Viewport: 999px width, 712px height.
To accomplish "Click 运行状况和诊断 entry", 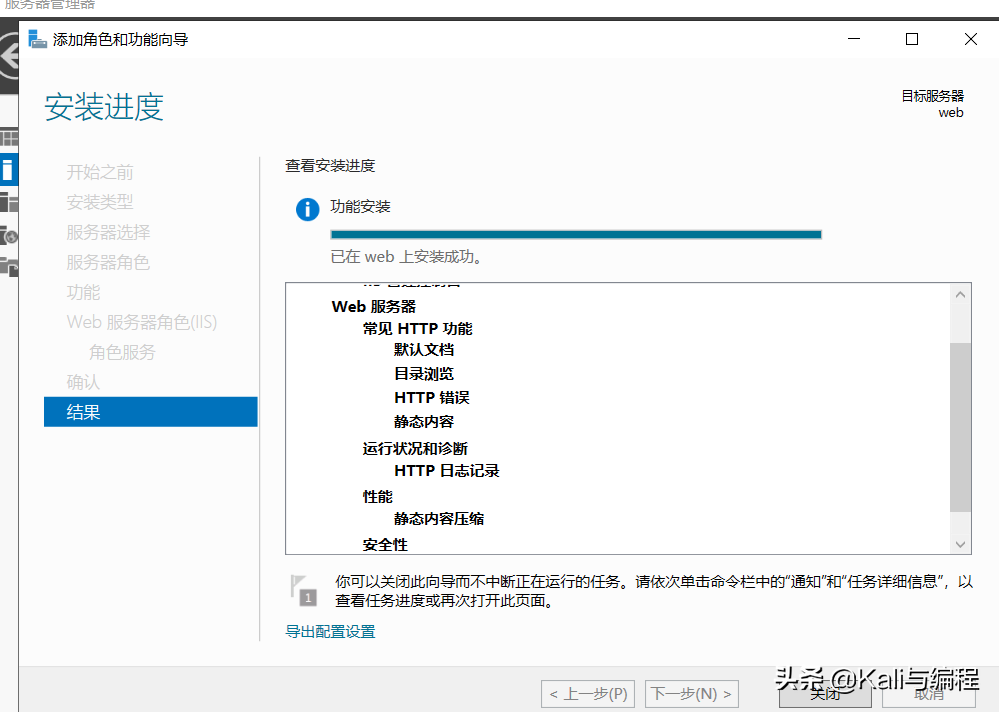I will coord(415,448).
